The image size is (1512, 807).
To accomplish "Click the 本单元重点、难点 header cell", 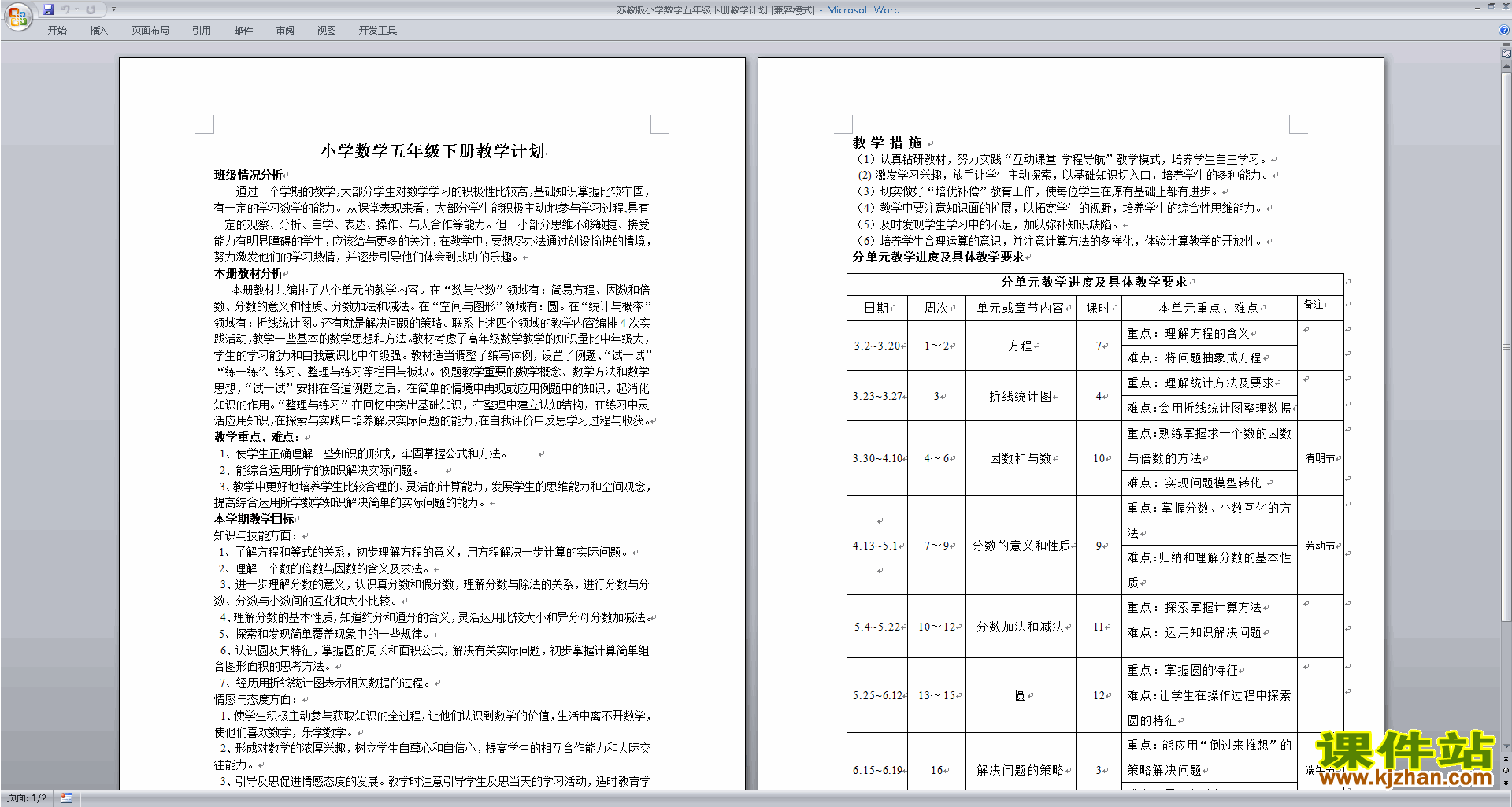I will [1209, 309].
